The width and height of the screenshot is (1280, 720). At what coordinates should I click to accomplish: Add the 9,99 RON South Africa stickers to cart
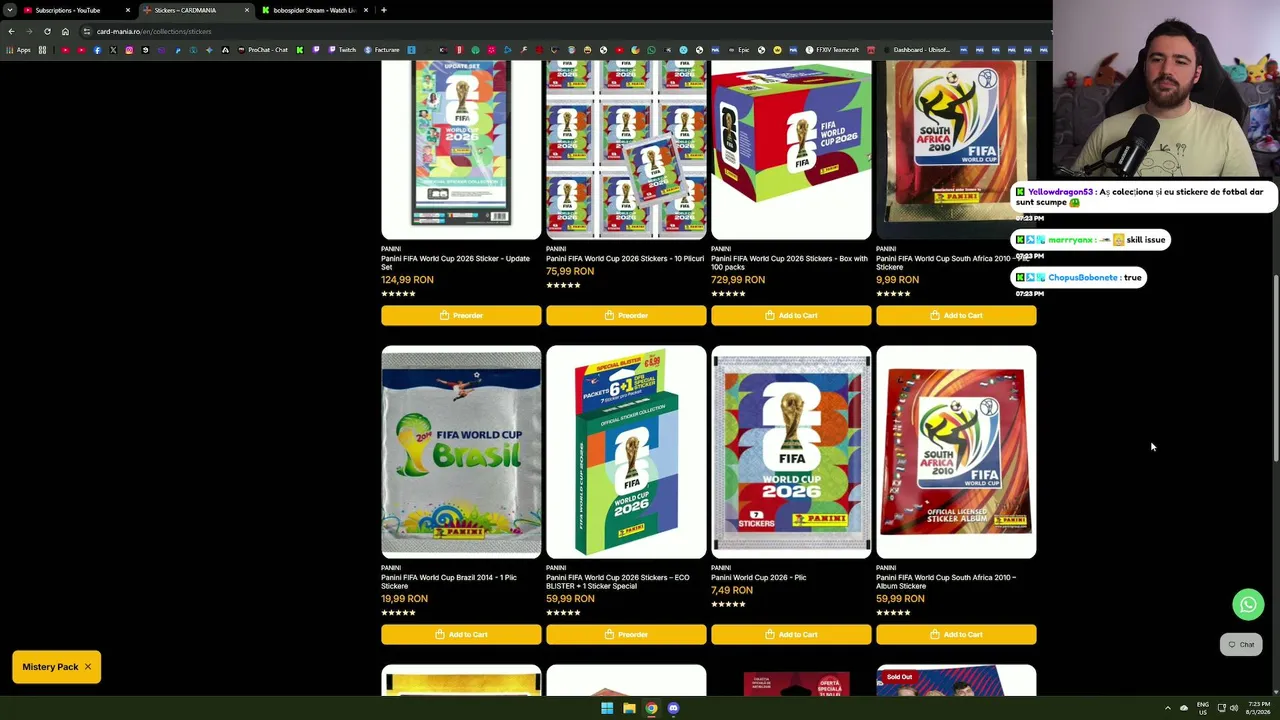pos(956,316)
